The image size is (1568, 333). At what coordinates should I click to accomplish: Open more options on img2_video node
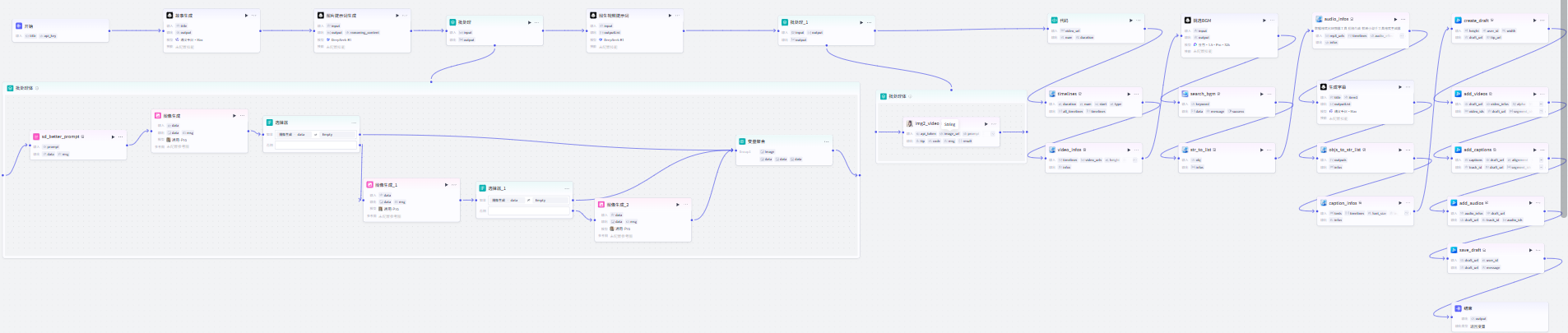(x=993, y=124)
